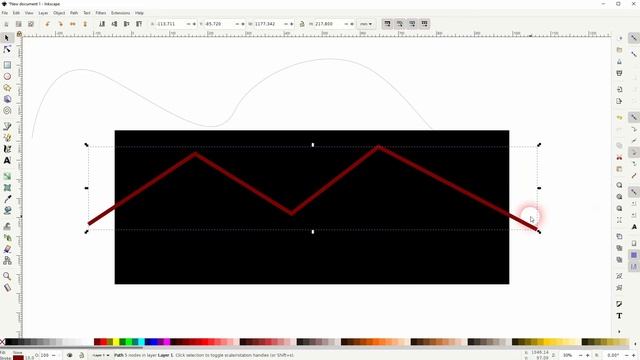Open the Object menu

coord(59,13)
